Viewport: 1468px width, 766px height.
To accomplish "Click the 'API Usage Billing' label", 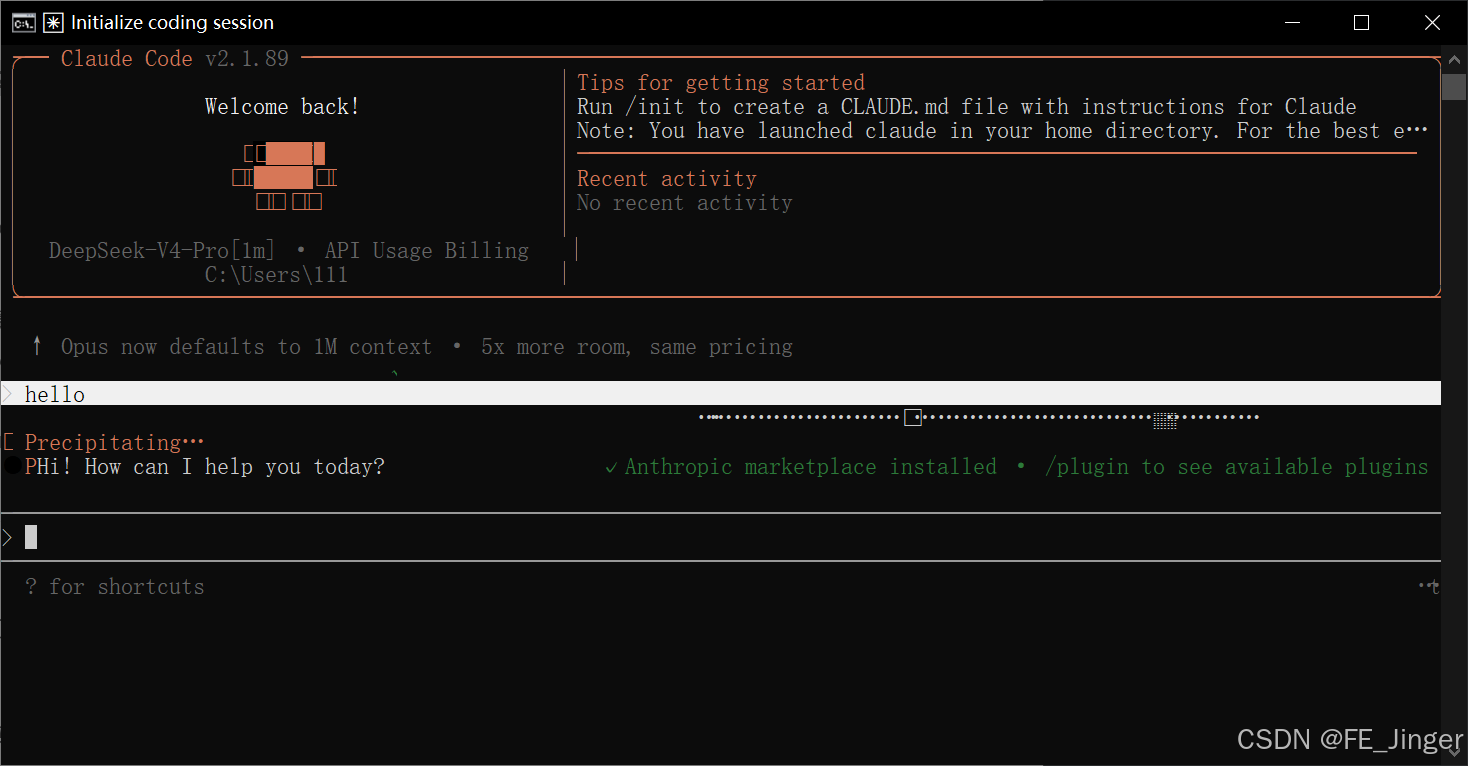I will (427, 251).
